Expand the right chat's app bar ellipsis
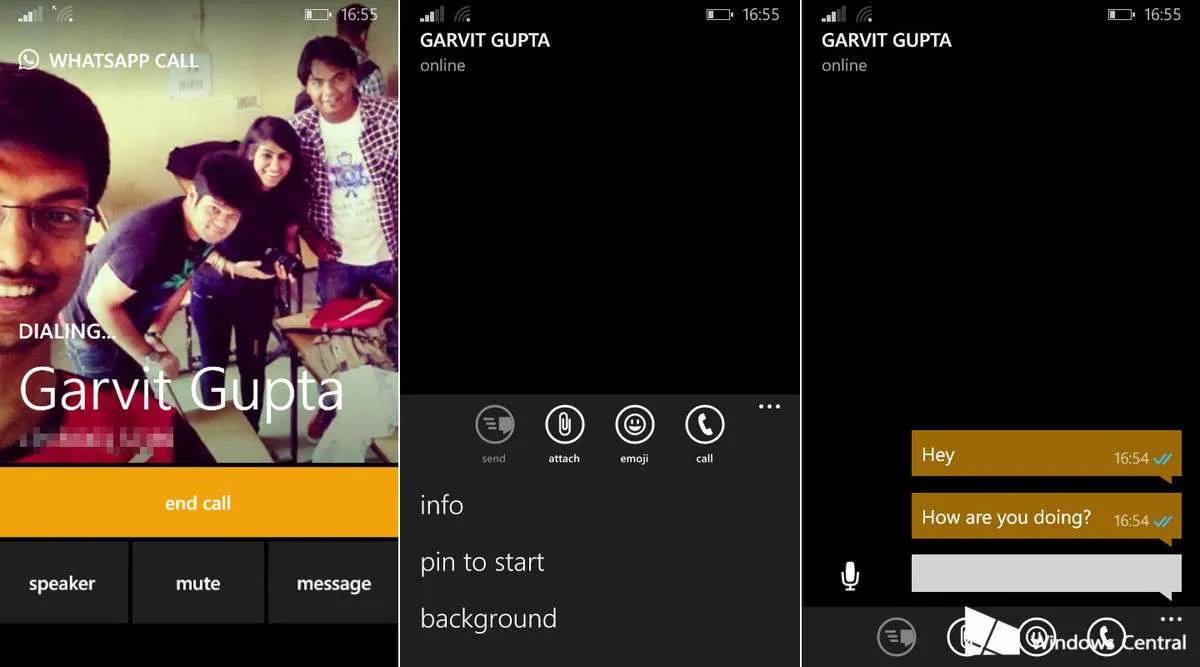The width and height of the screenshot is (1200, 667). tap(1170, 620)
